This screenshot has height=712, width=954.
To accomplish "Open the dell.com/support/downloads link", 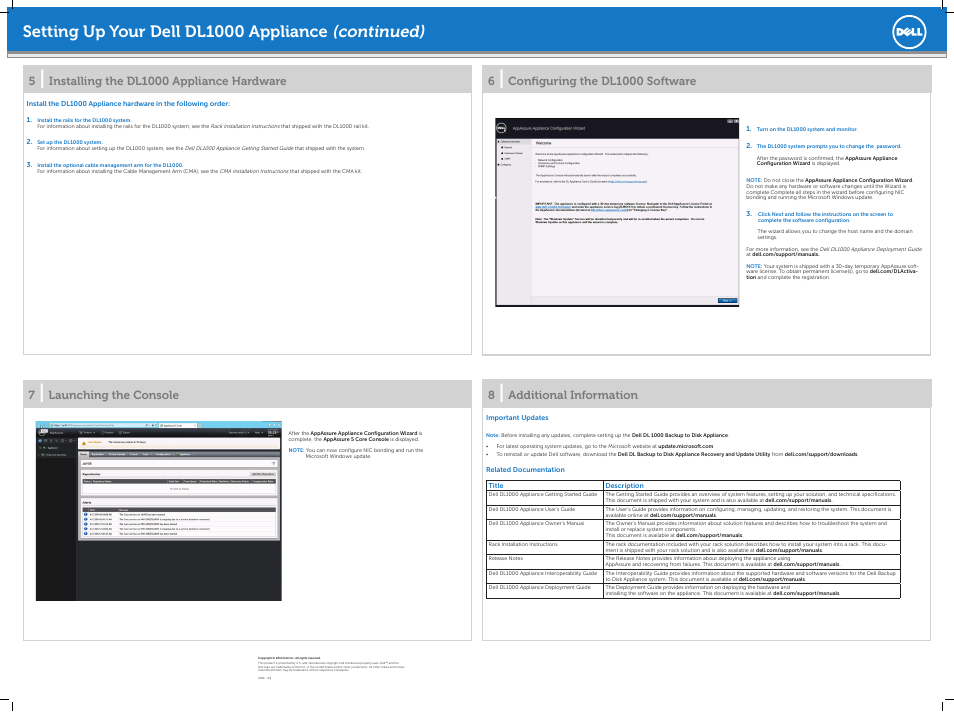I will [x=821, y=454].
